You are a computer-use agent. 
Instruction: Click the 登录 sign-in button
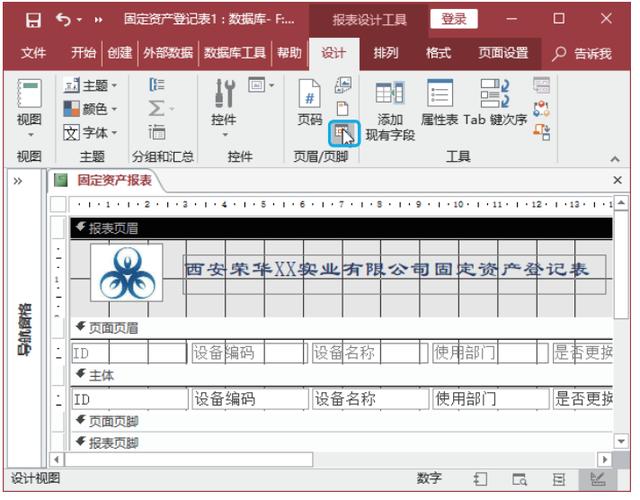[x=454, y=18]
